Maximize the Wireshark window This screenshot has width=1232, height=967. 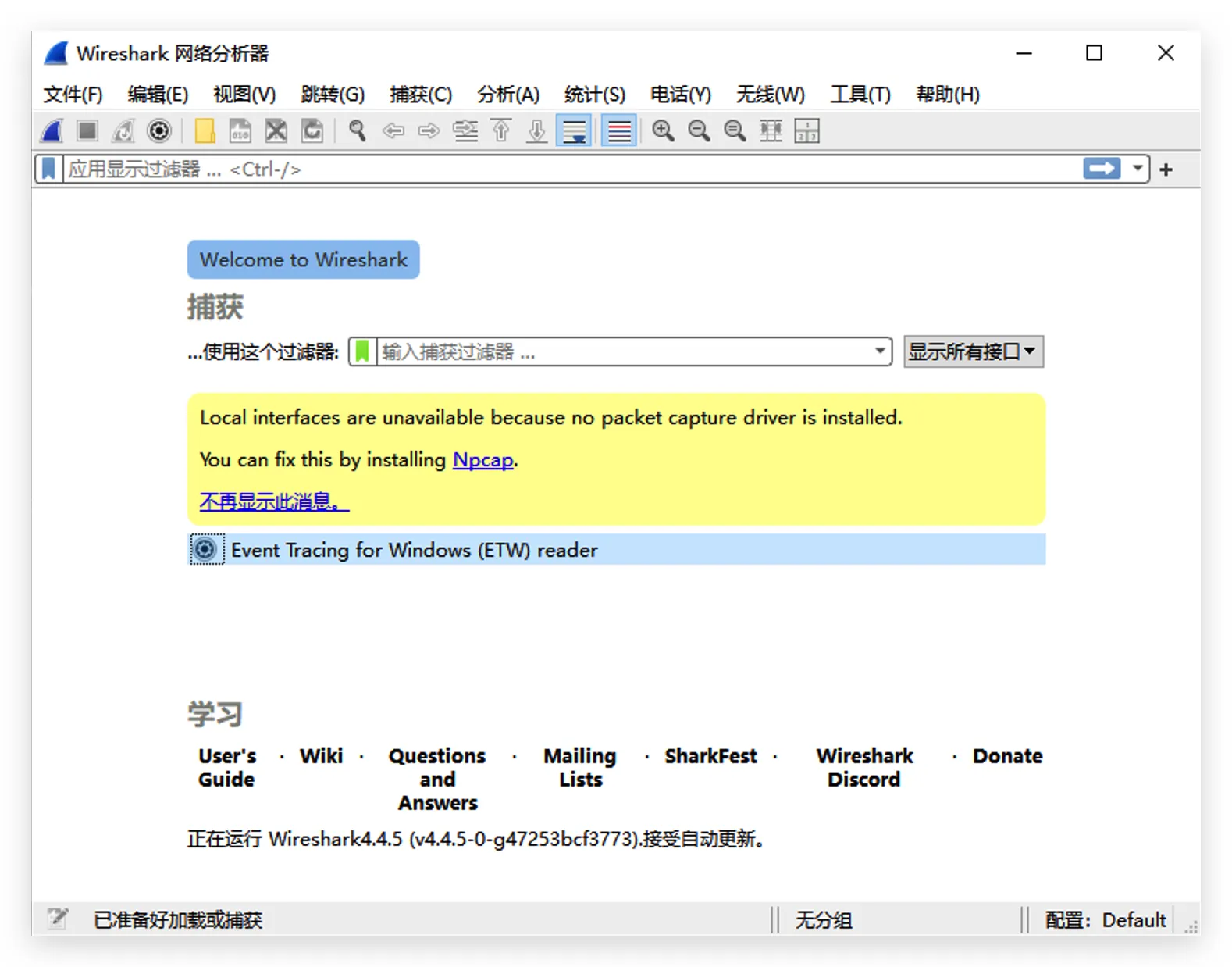(1095, 53)
